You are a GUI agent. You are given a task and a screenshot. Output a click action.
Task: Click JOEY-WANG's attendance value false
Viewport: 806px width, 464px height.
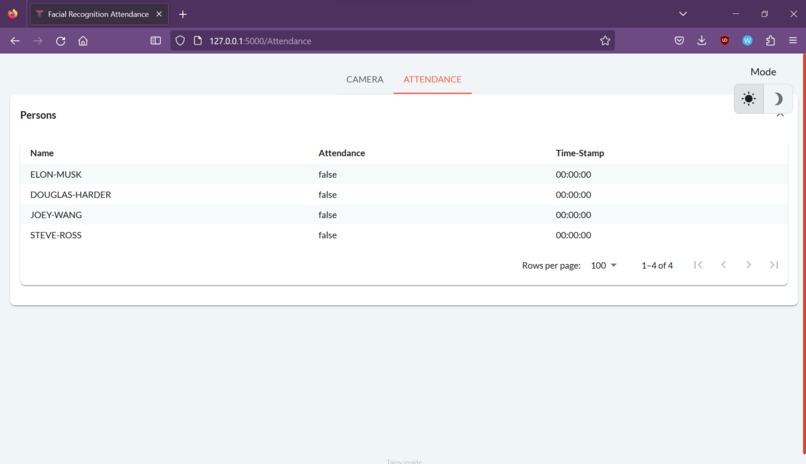coord(327,215)
